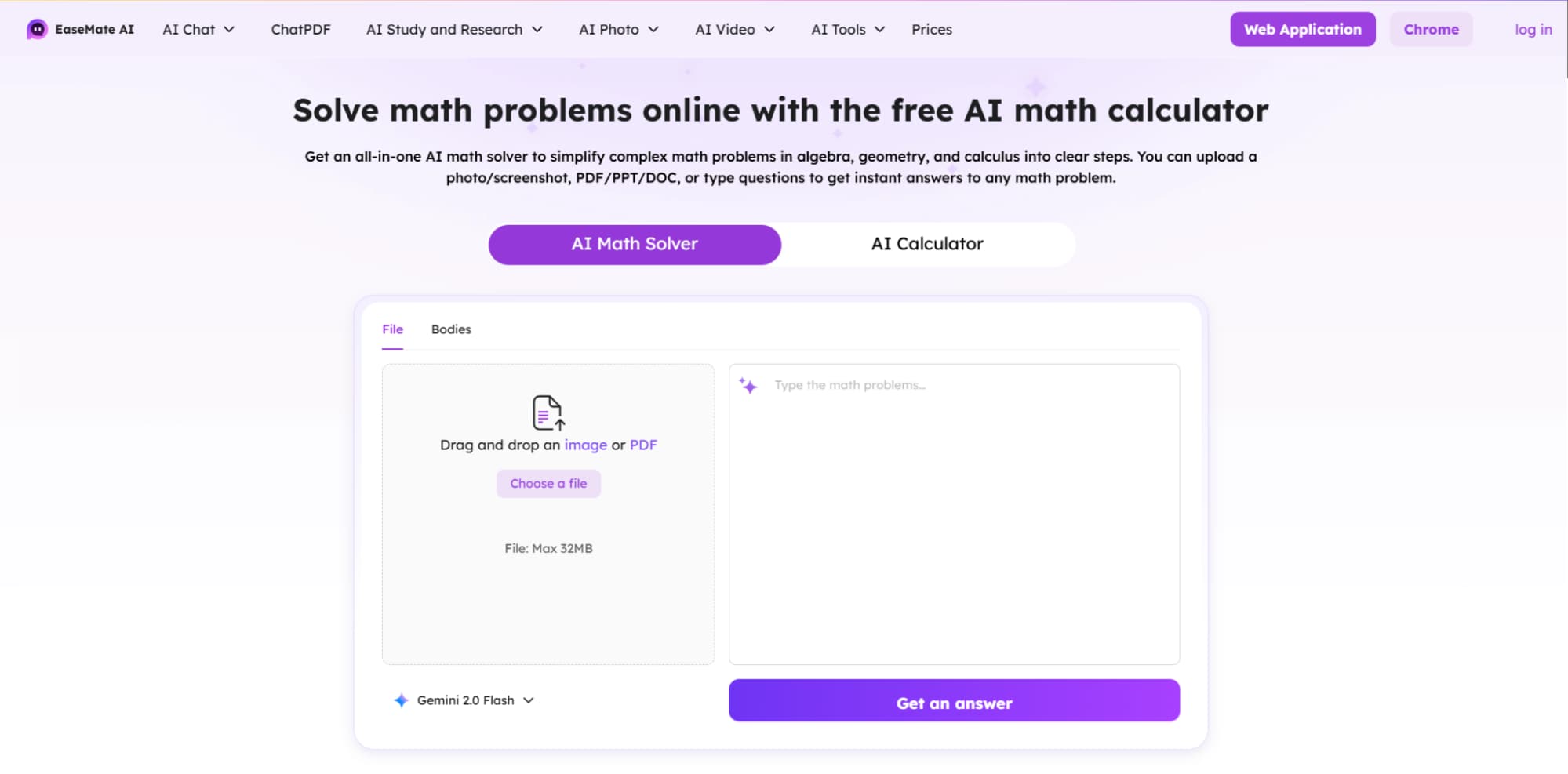Click the EaseMate AI logo icon

[x=37, y=30]
